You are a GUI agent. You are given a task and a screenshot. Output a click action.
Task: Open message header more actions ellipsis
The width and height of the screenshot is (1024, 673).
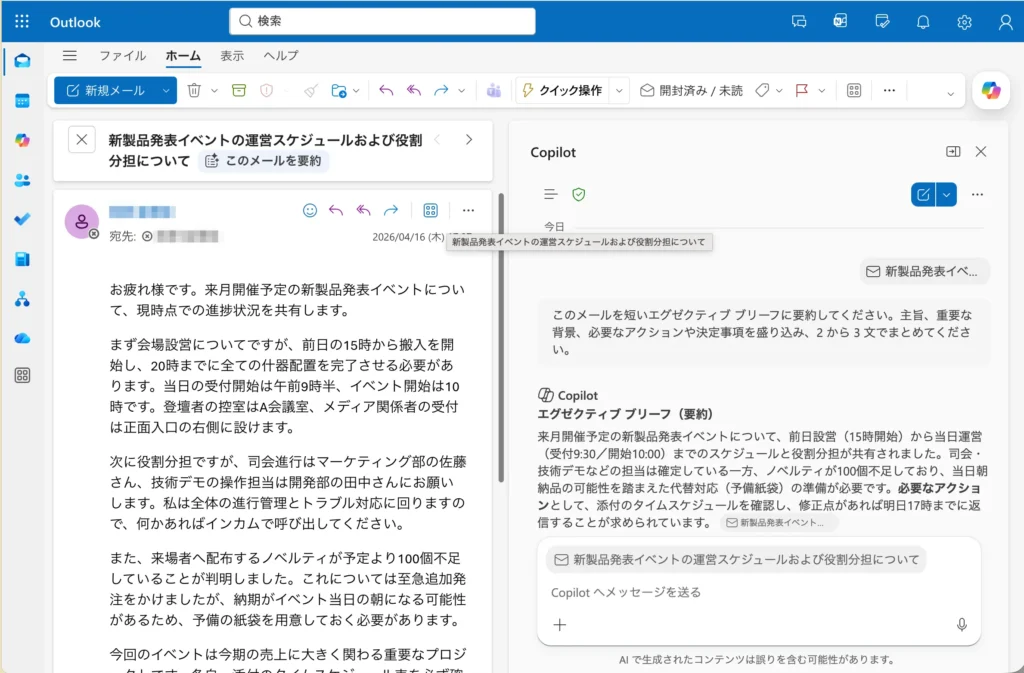[468, 210]
